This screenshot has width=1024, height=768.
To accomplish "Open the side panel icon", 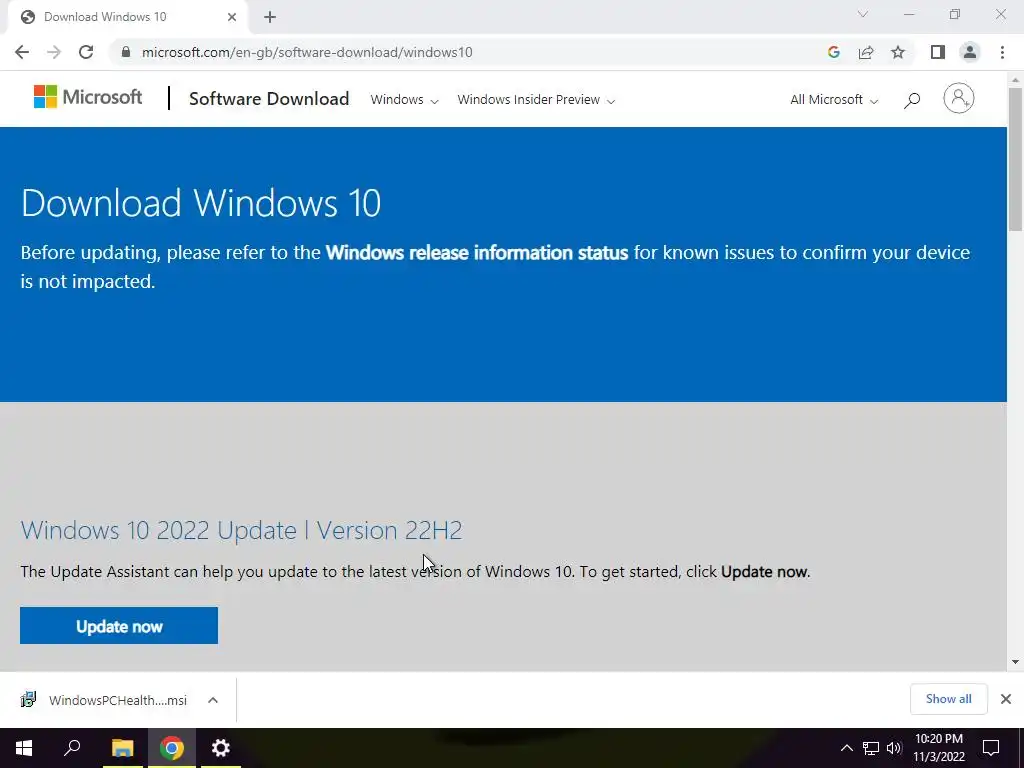I will pos(938,52).
